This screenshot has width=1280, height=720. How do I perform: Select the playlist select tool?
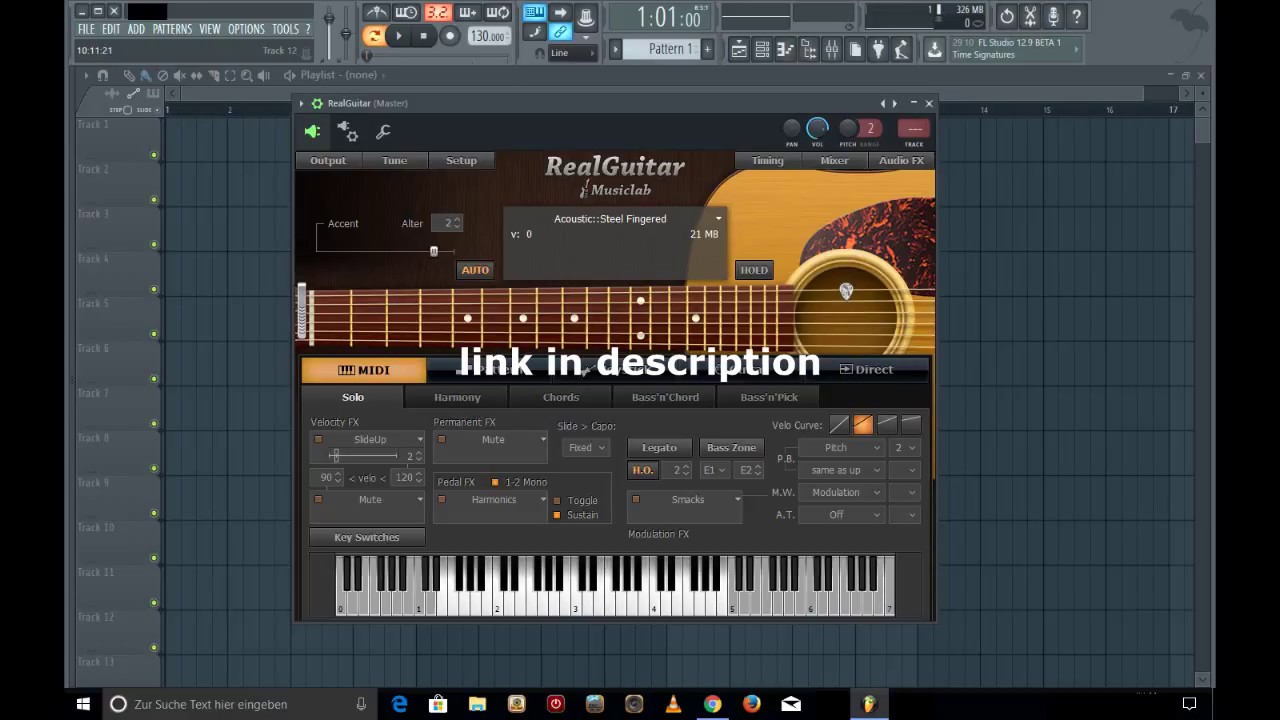(230, 75)
